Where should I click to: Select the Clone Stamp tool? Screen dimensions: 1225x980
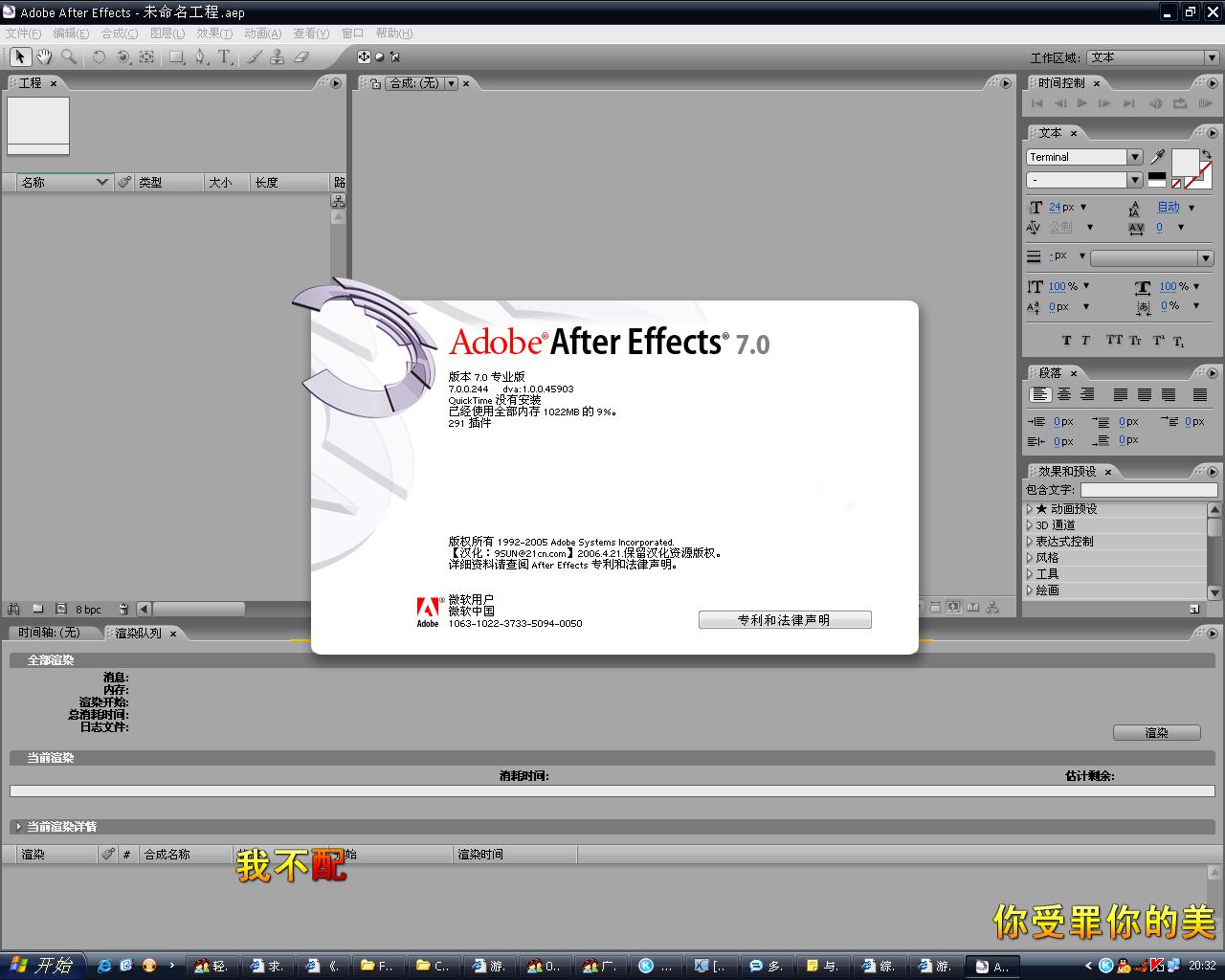pyautogui.click(x=278, y=57)
